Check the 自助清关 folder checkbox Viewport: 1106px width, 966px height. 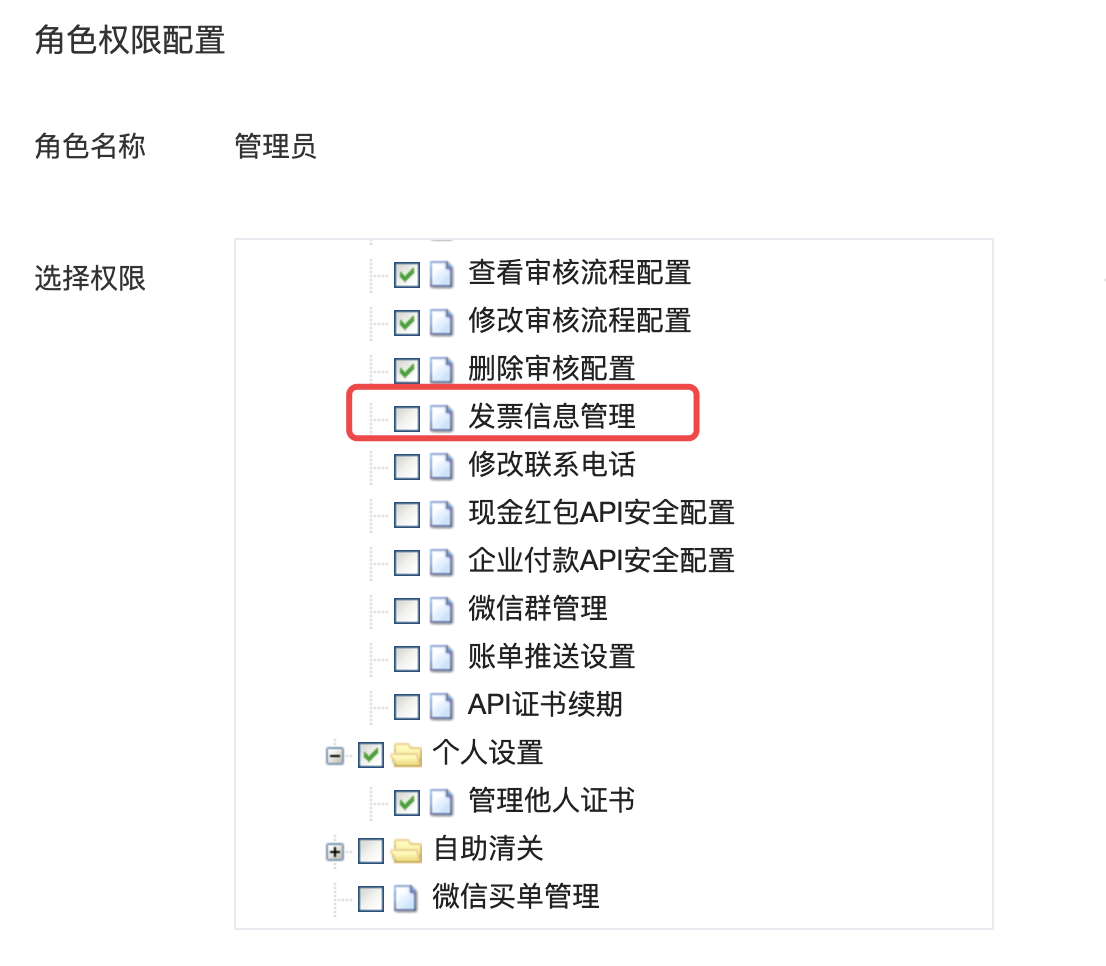(371, 850)
